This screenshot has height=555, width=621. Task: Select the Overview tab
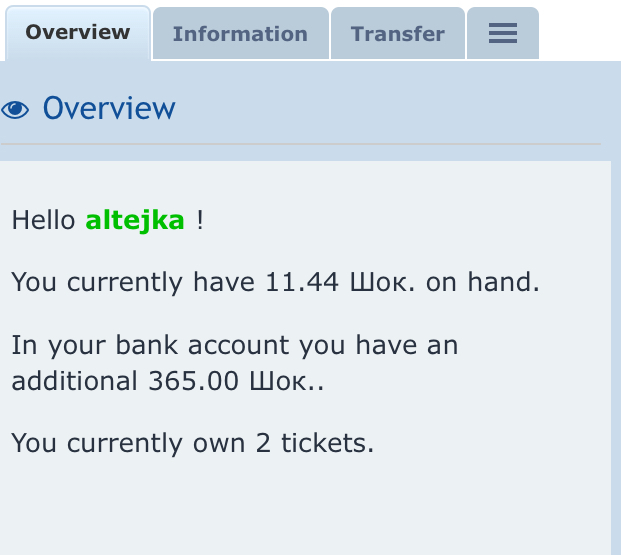[x=78, y=32]
